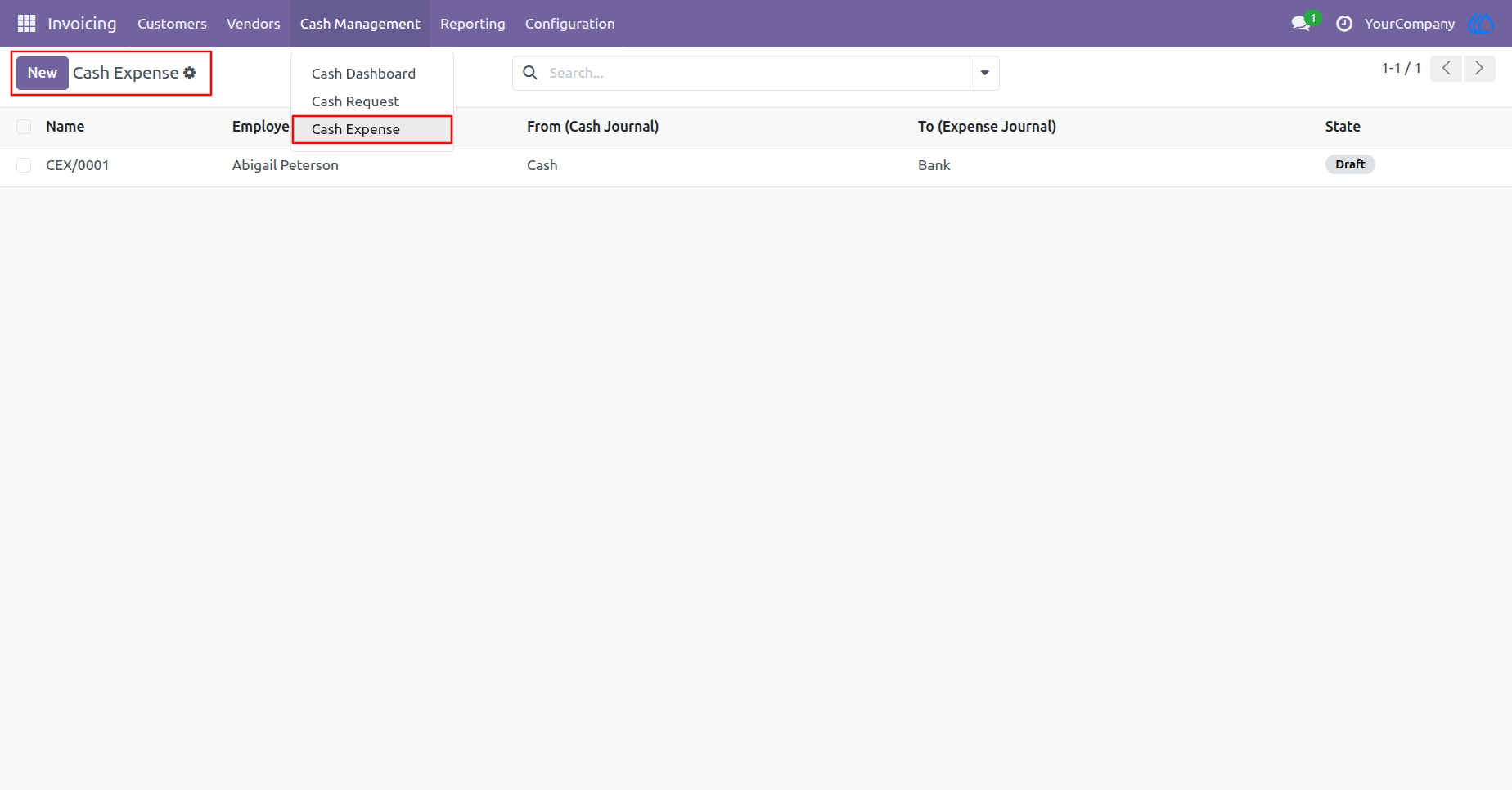Go to previous page arrow
Image resolution: width=1512 pixels, height=790 pixels.
tap(1446, 69)
